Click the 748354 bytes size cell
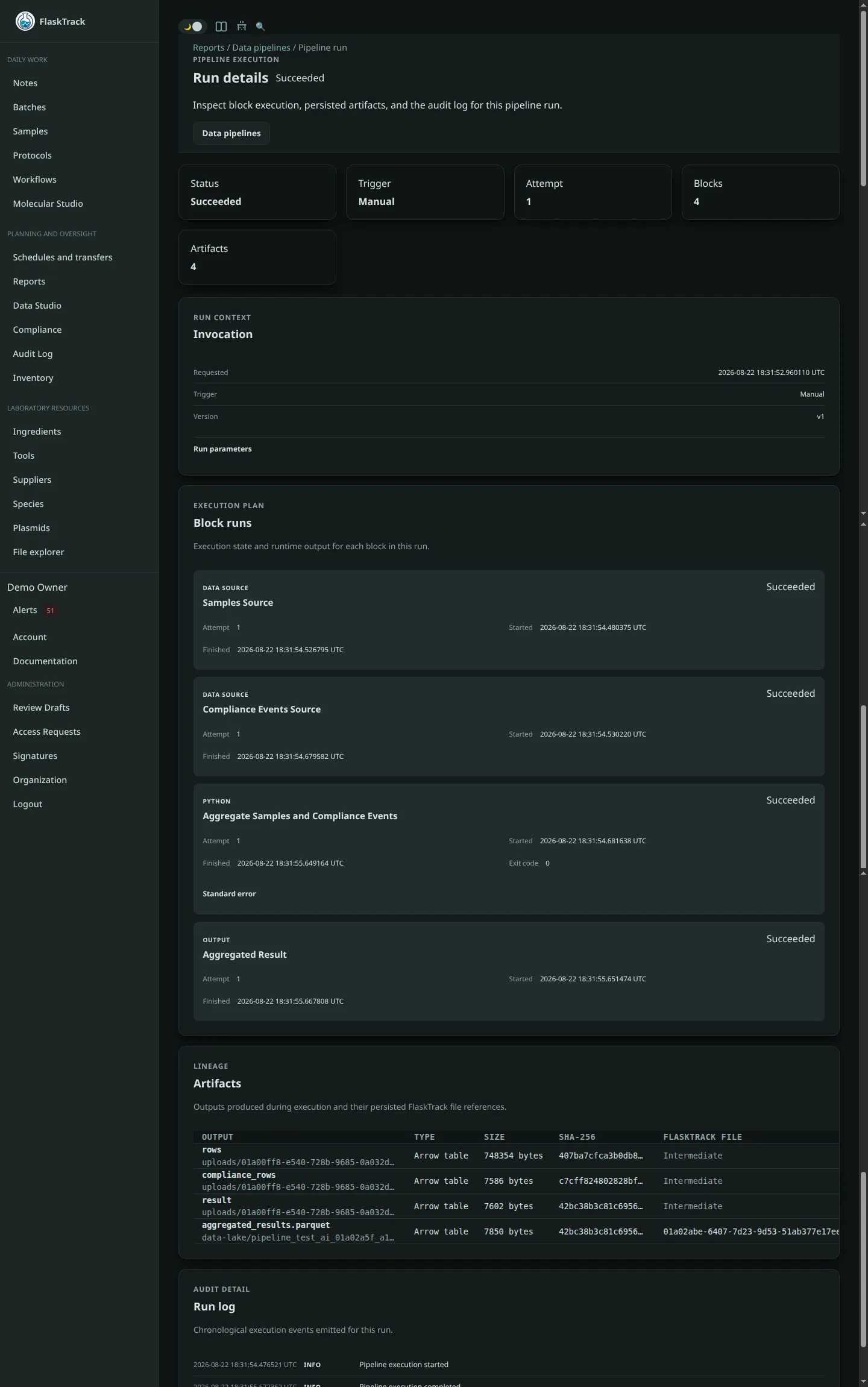868x1387 pixels. pos(513,1156)
